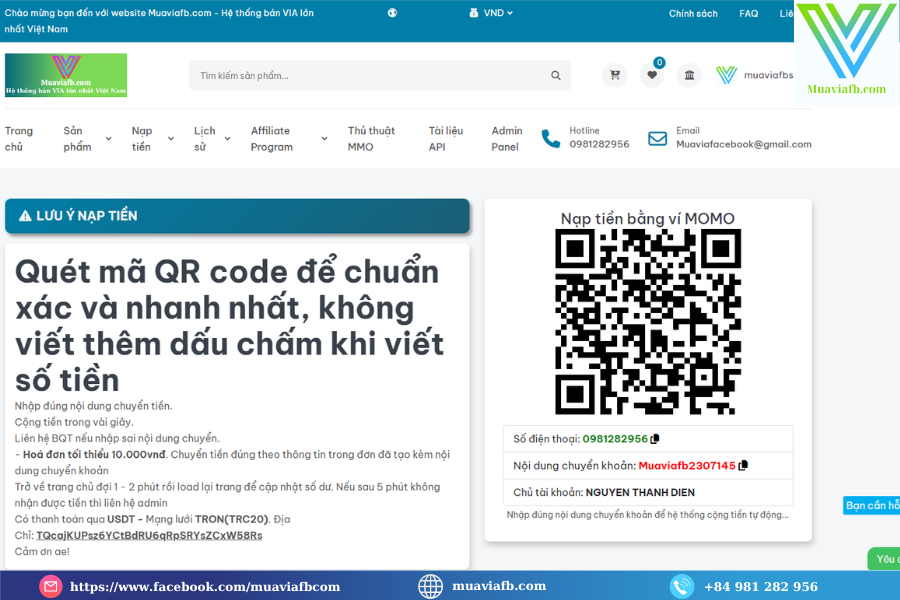The image size is (900, 600).
Task: Open the Sản phẩm menu
Action: click(x=77, y=139)
